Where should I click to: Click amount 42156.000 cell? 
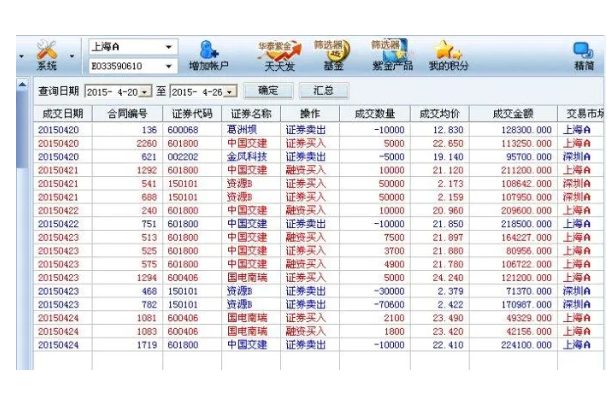(513, 331)
